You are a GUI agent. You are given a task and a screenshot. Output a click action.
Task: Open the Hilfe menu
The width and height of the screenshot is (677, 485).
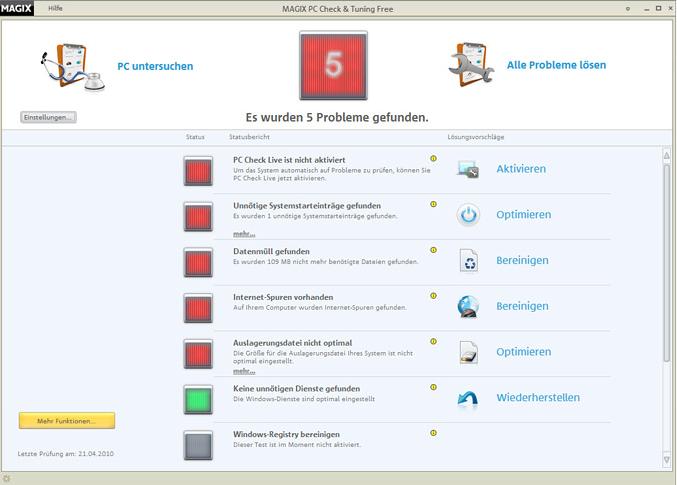55,8
